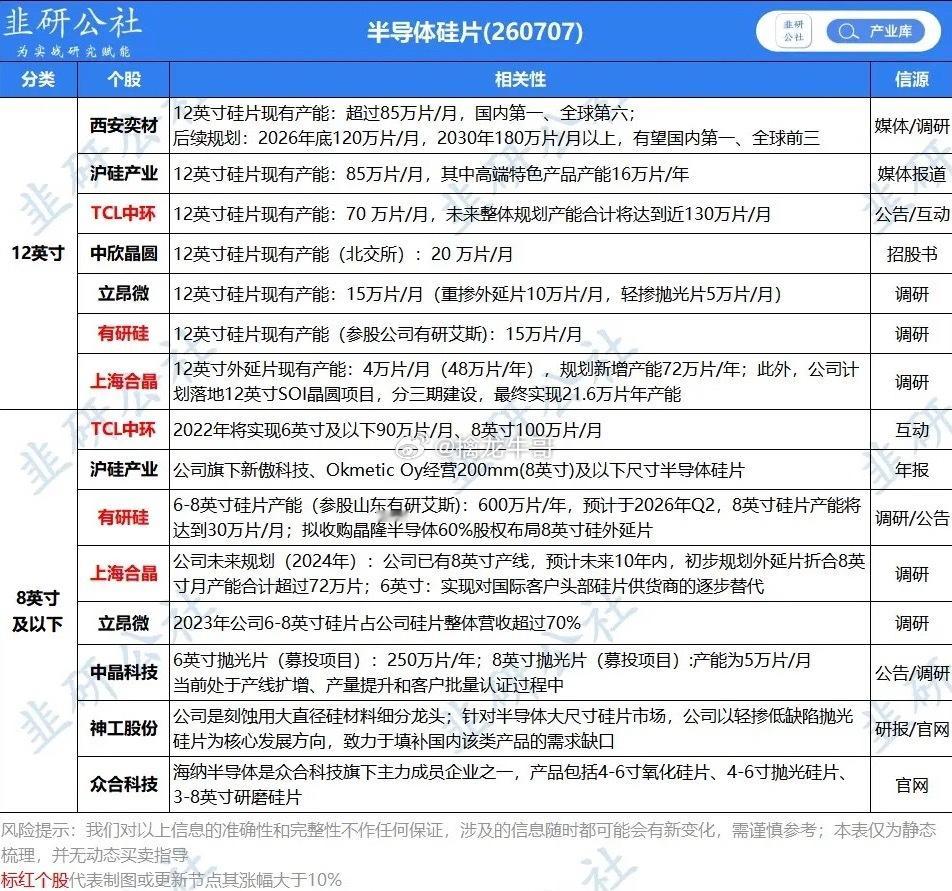The image size is (952, 891).
Task: Click red TCL中环 in 8英寸及以下 section
Action: (x=123, y=429)
